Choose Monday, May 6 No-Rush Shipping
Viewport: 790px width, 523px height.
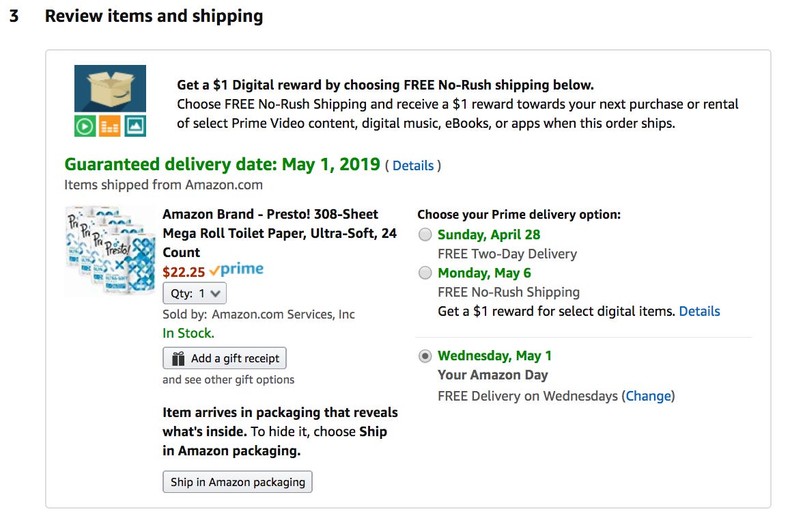click(x=427, y=273)
